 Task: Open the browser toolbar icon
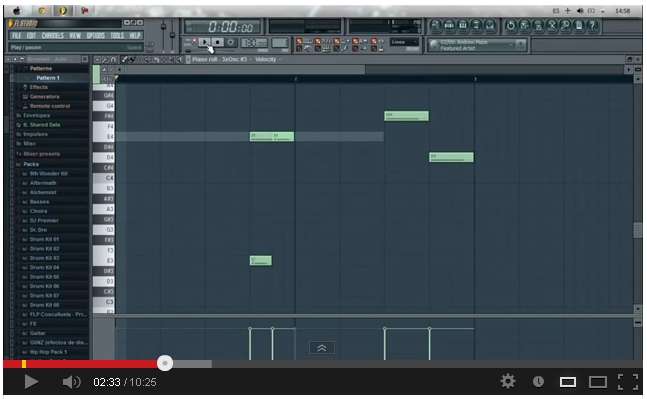477,26
